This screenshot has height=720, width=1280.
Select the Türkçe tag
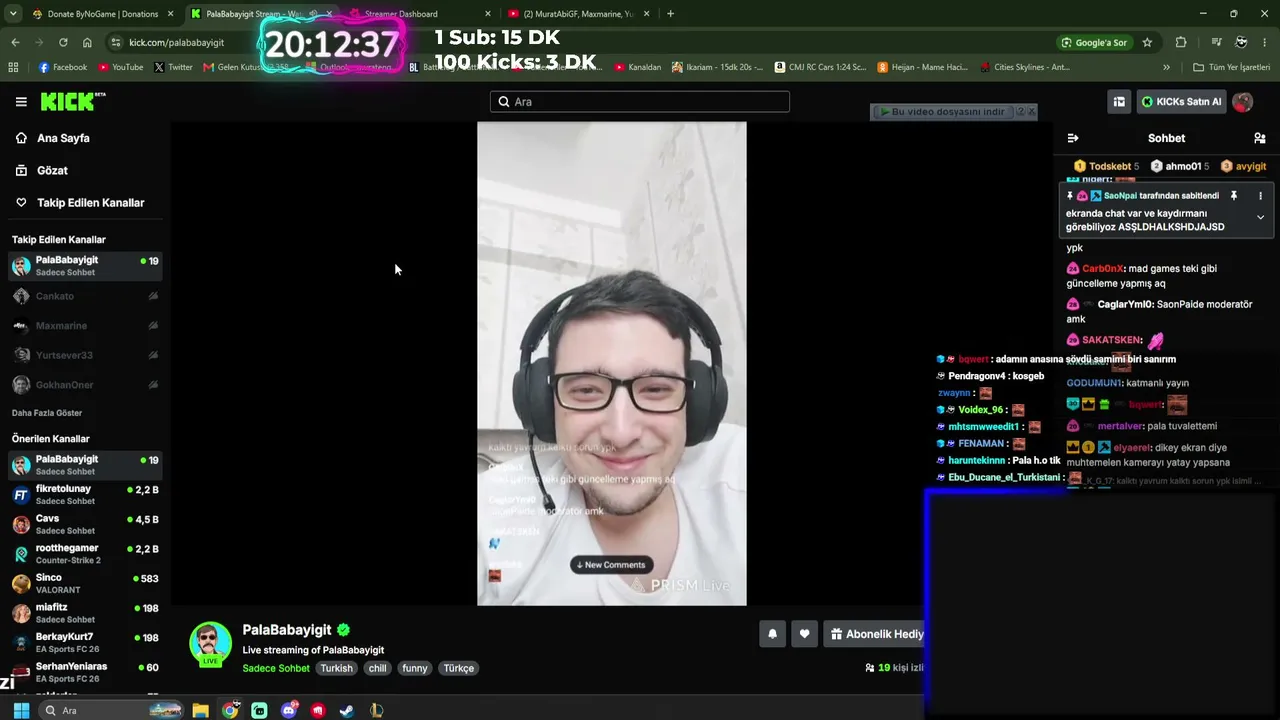click(x=459, y=668)
